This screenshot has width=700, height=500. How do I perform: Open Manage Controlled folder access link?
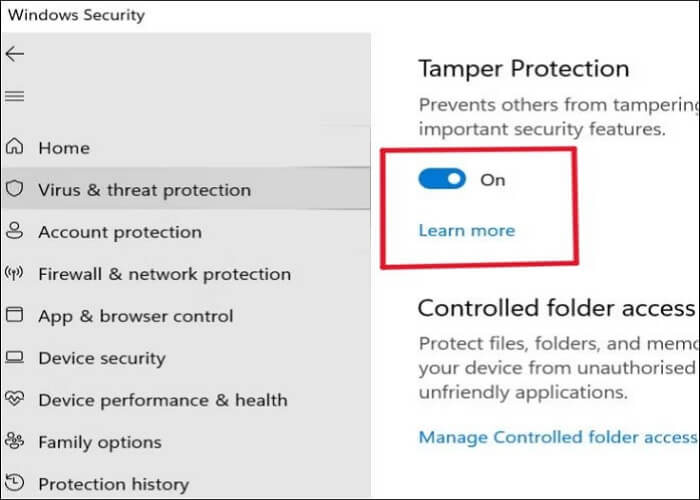pyautogui.click(x=557, y=437)
